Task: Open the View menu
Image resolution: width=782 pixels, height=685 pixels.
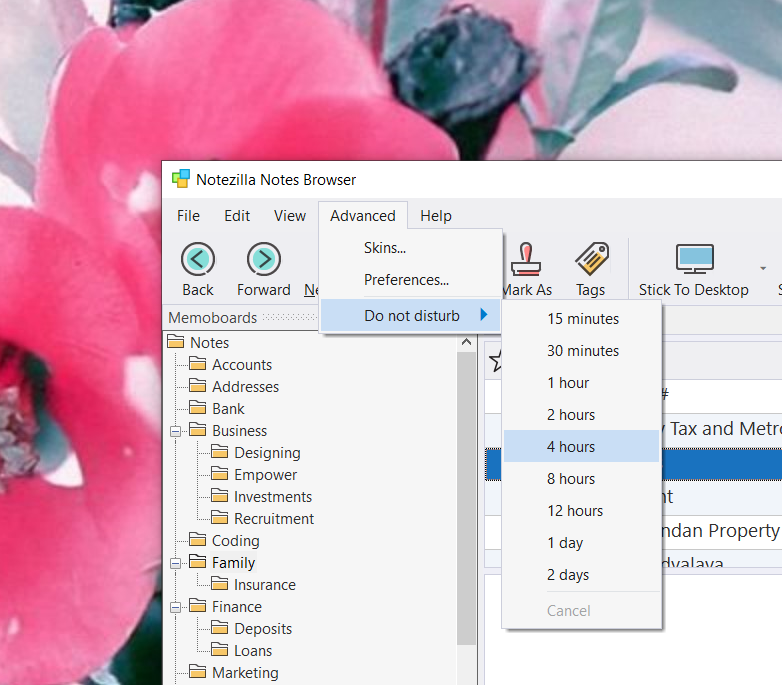Action: coord(290,216)
